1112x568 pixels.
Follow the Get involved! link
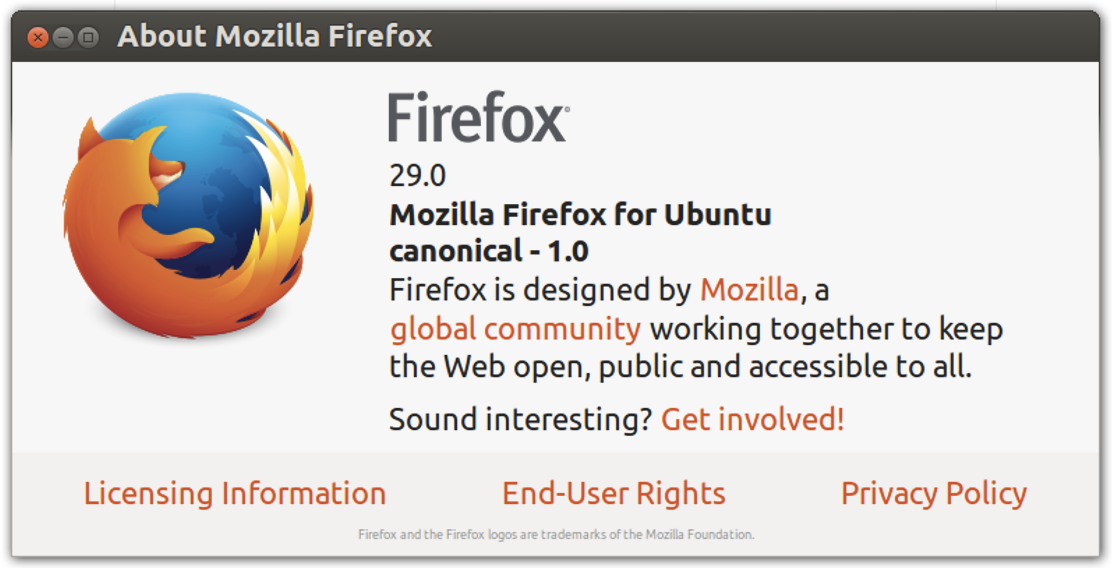[752, 419]
